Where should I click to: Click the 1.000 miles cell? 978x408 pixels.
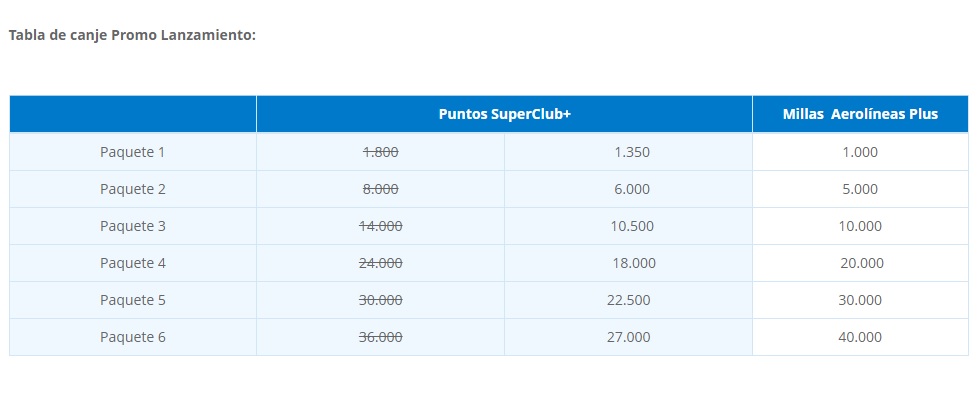[860, 152]
